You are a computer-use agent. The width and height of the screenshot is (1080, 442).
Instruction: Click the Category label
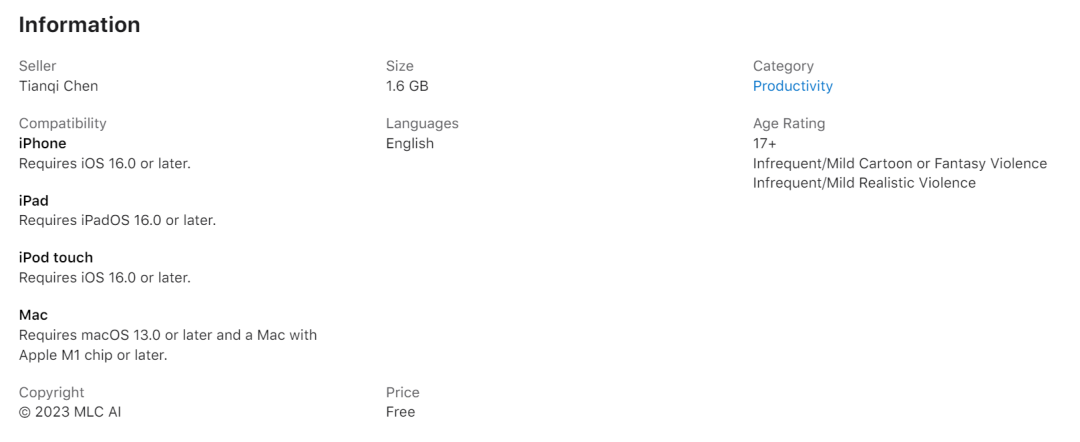783,66
